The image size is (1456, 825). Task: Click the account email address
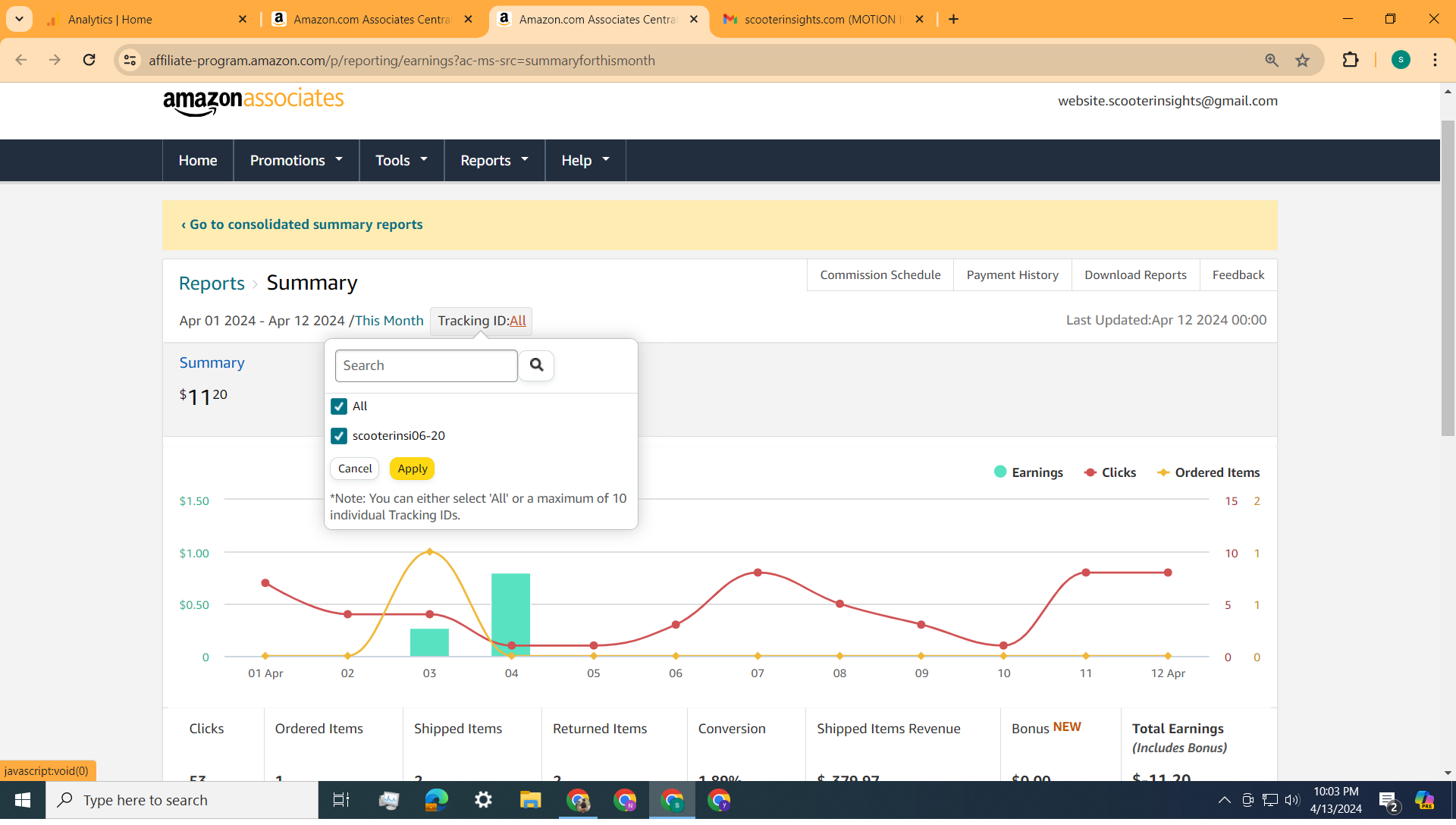point(1168,101)
